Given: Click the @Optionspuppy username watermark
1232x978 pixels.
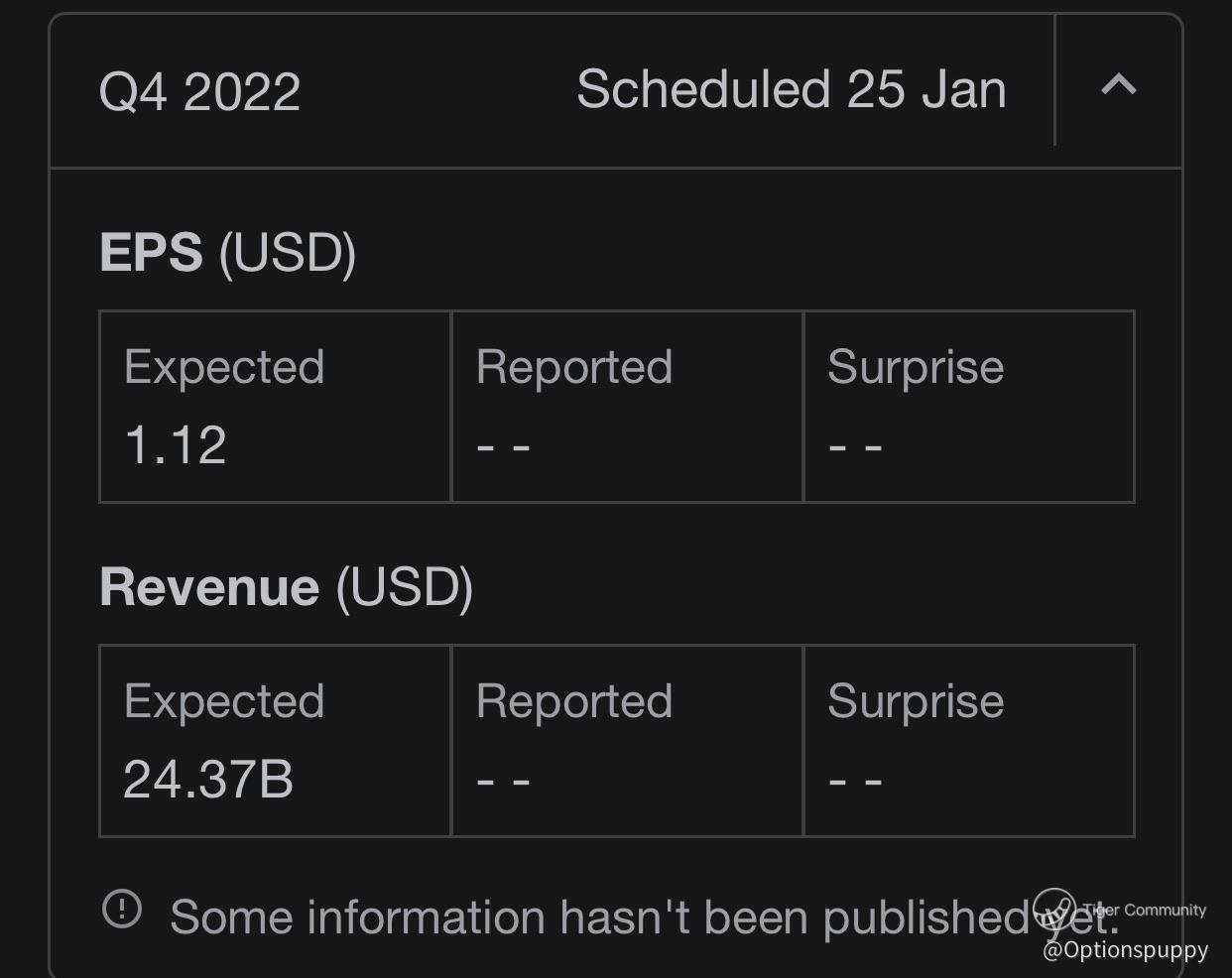Looking at the screenshot, I should (1125, 950).
